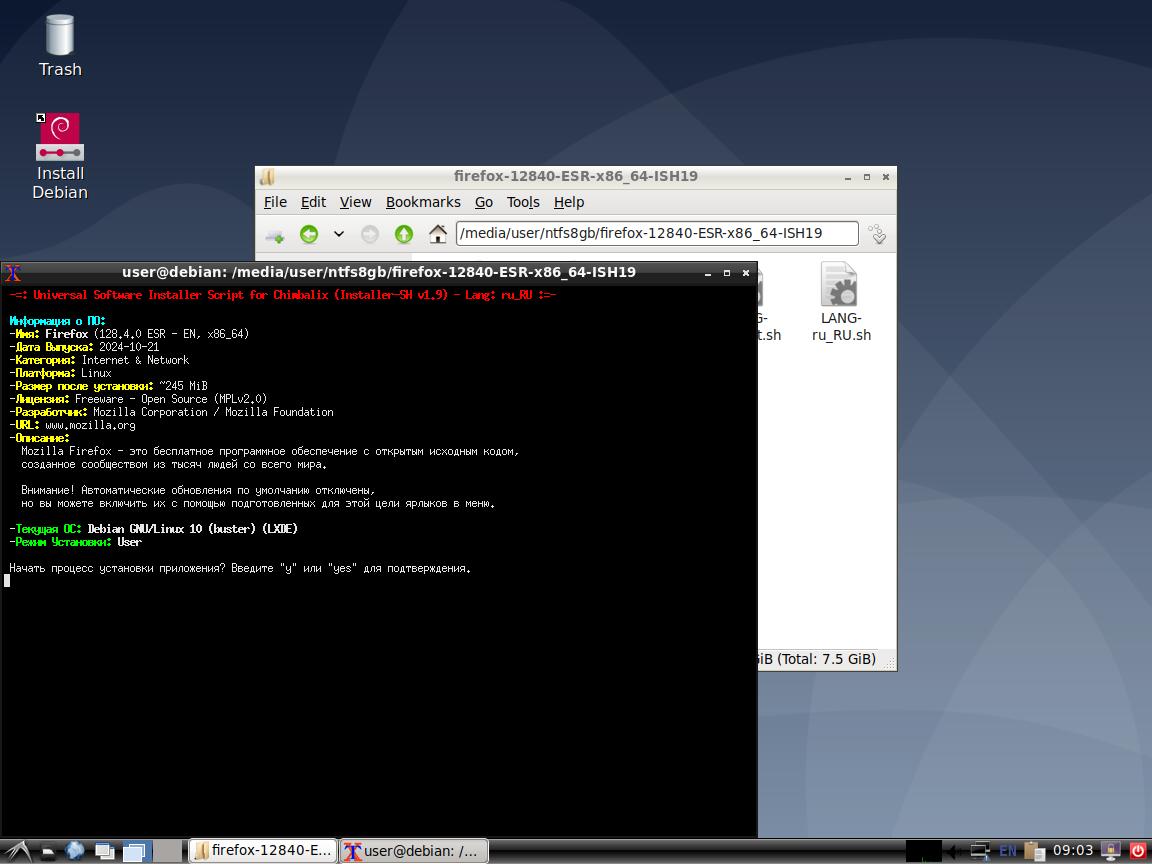
Task: Click the path bar showing /media/user/ntfs8gb
Action: (657, 234)
